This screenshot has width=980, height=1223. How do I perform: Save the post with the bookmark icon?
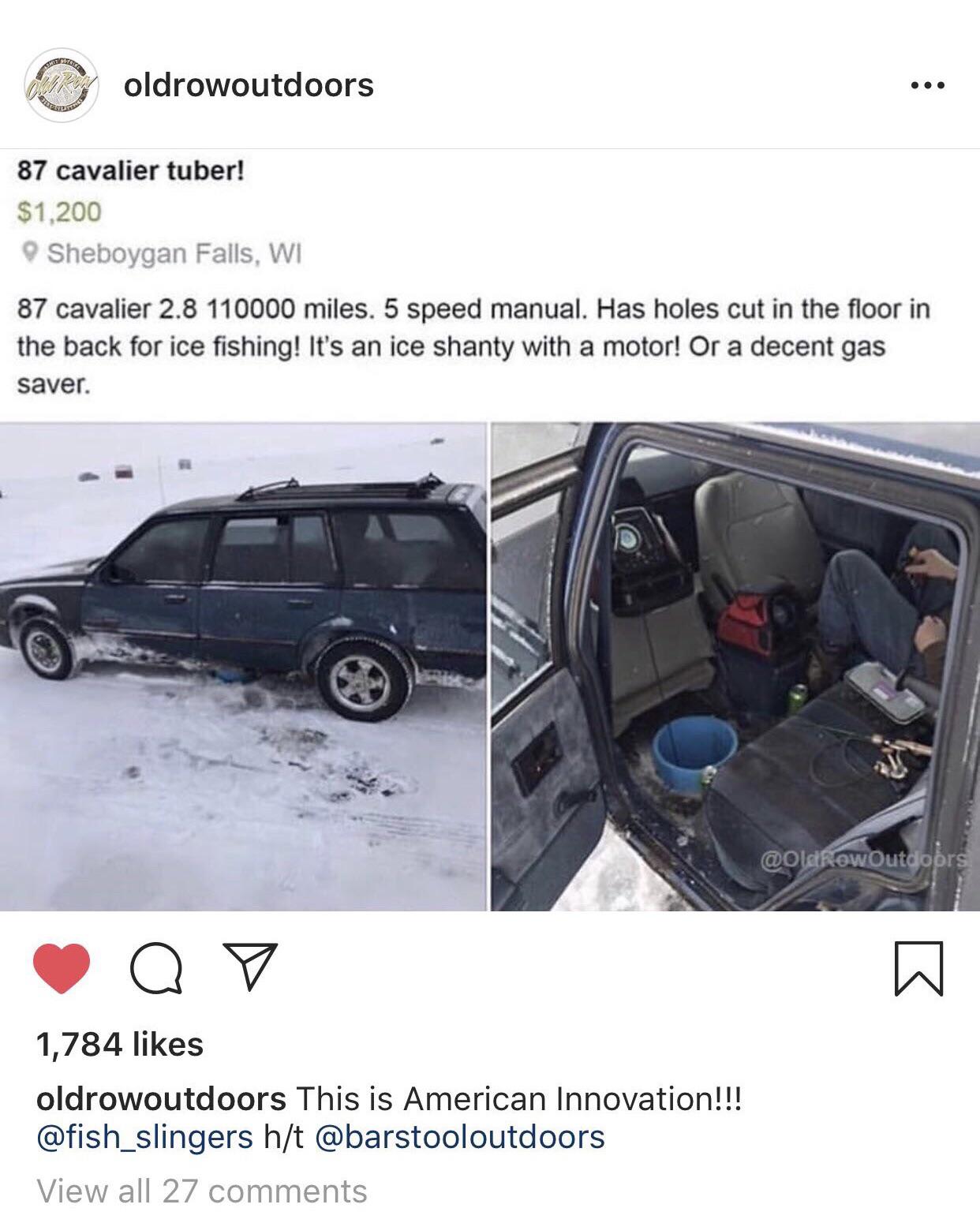point(918,968)
